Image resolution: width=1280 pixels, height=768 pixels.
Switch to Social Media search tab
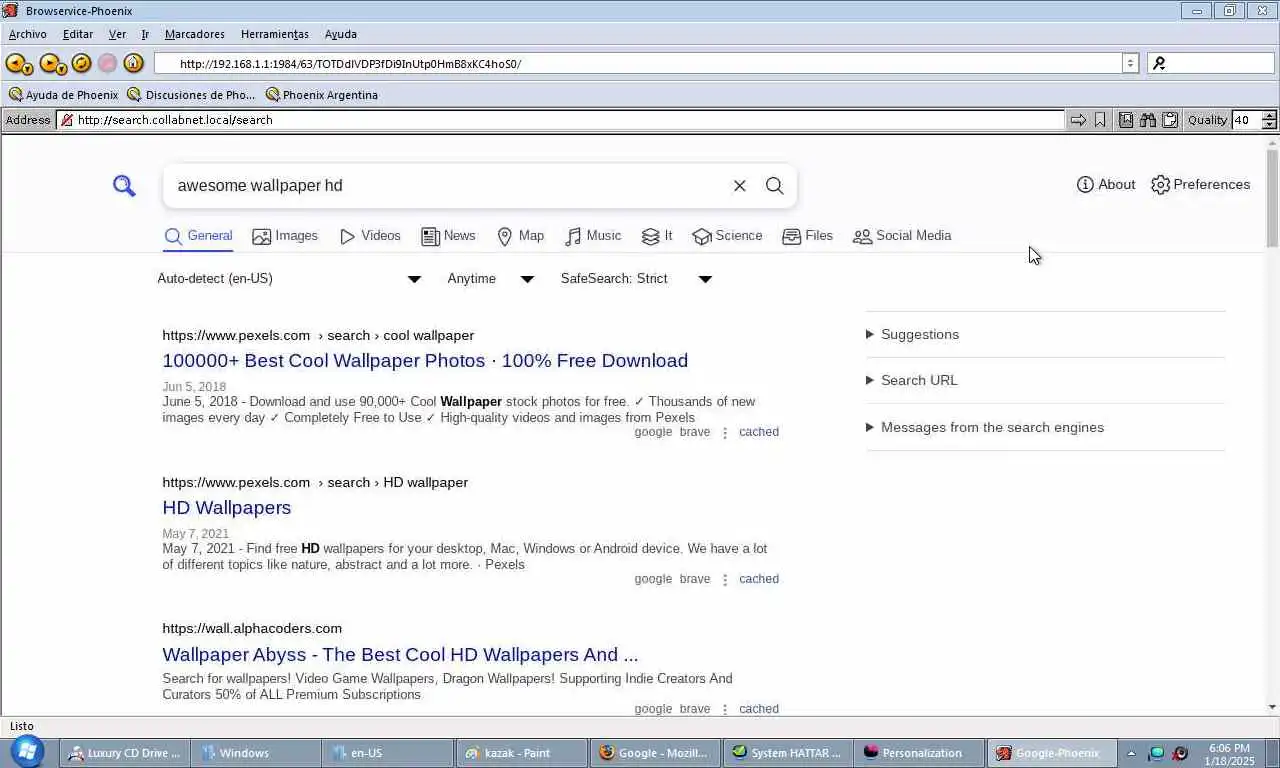pyautogui.click(x=902, y=237)
